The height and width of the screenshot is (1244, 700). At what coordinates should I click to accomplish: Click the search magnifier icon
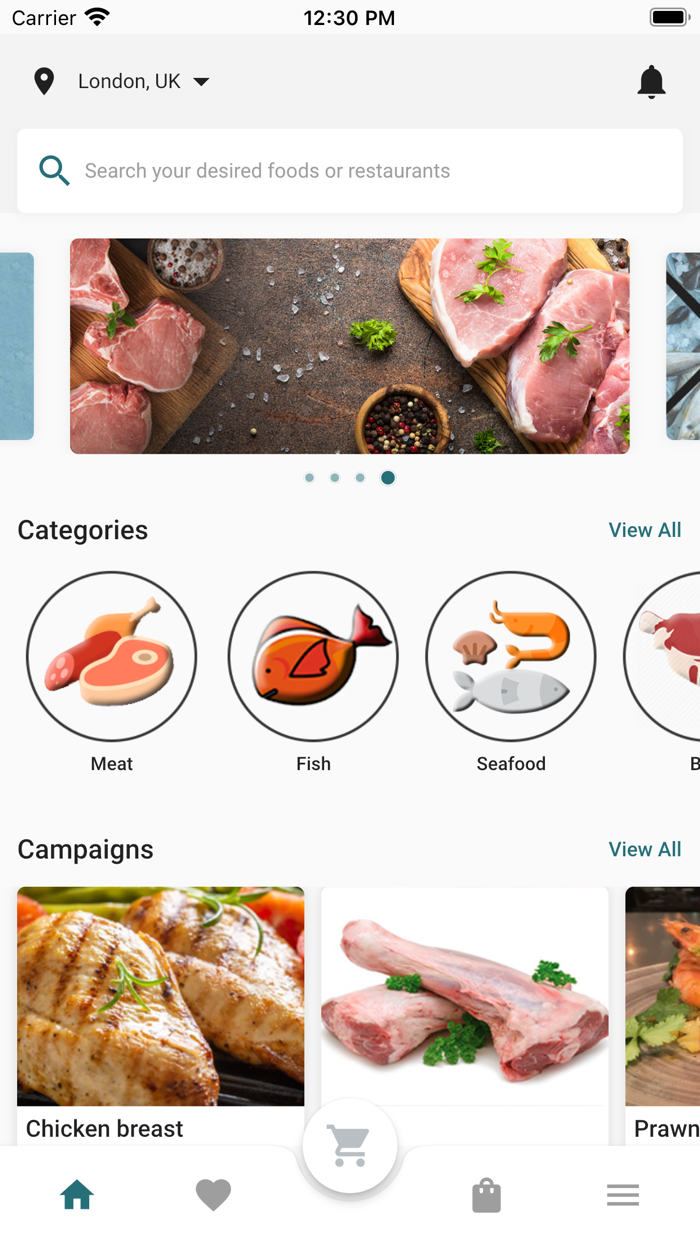point(54,171)
